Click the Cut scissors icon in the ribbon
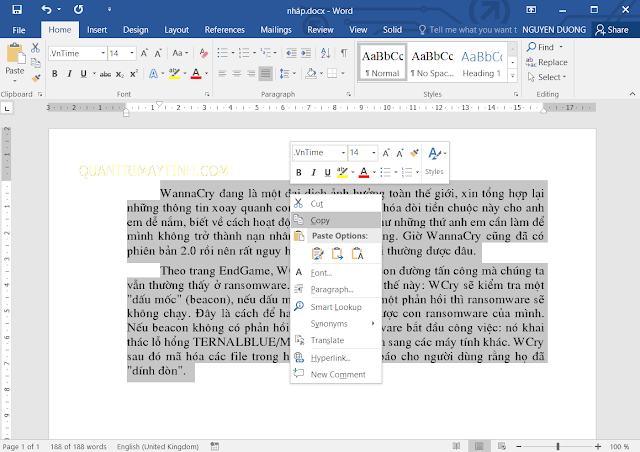This screenshot has height=452, width=640. point(36,48)
